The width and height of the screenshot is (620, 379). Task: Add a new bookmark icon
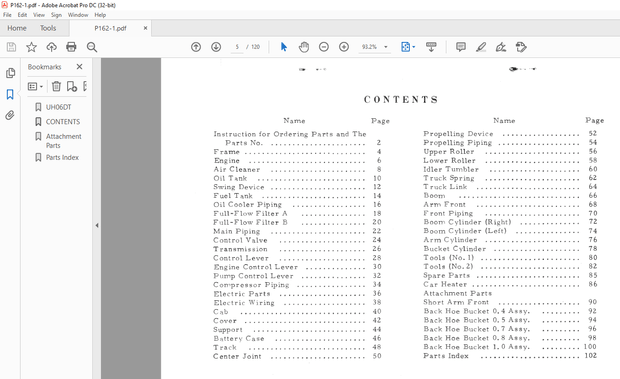[72, 86]
